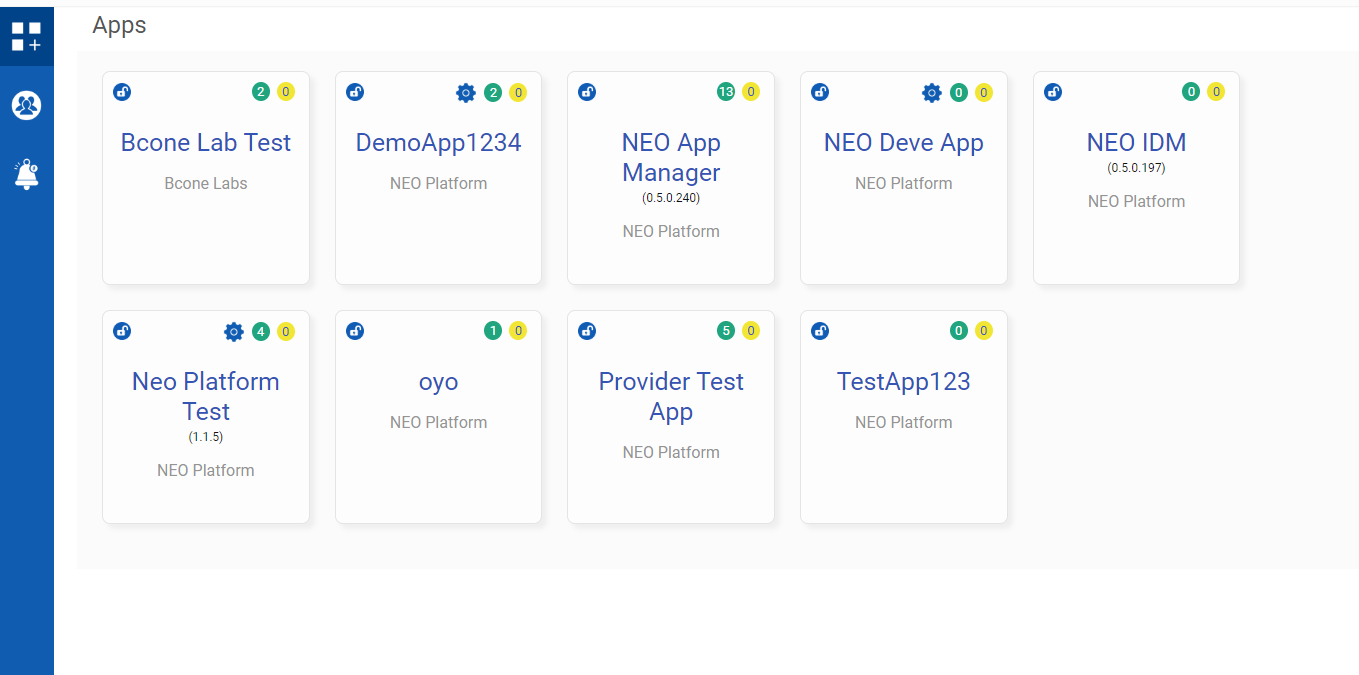Open the Neo Platform Test app title

point(206,396)
